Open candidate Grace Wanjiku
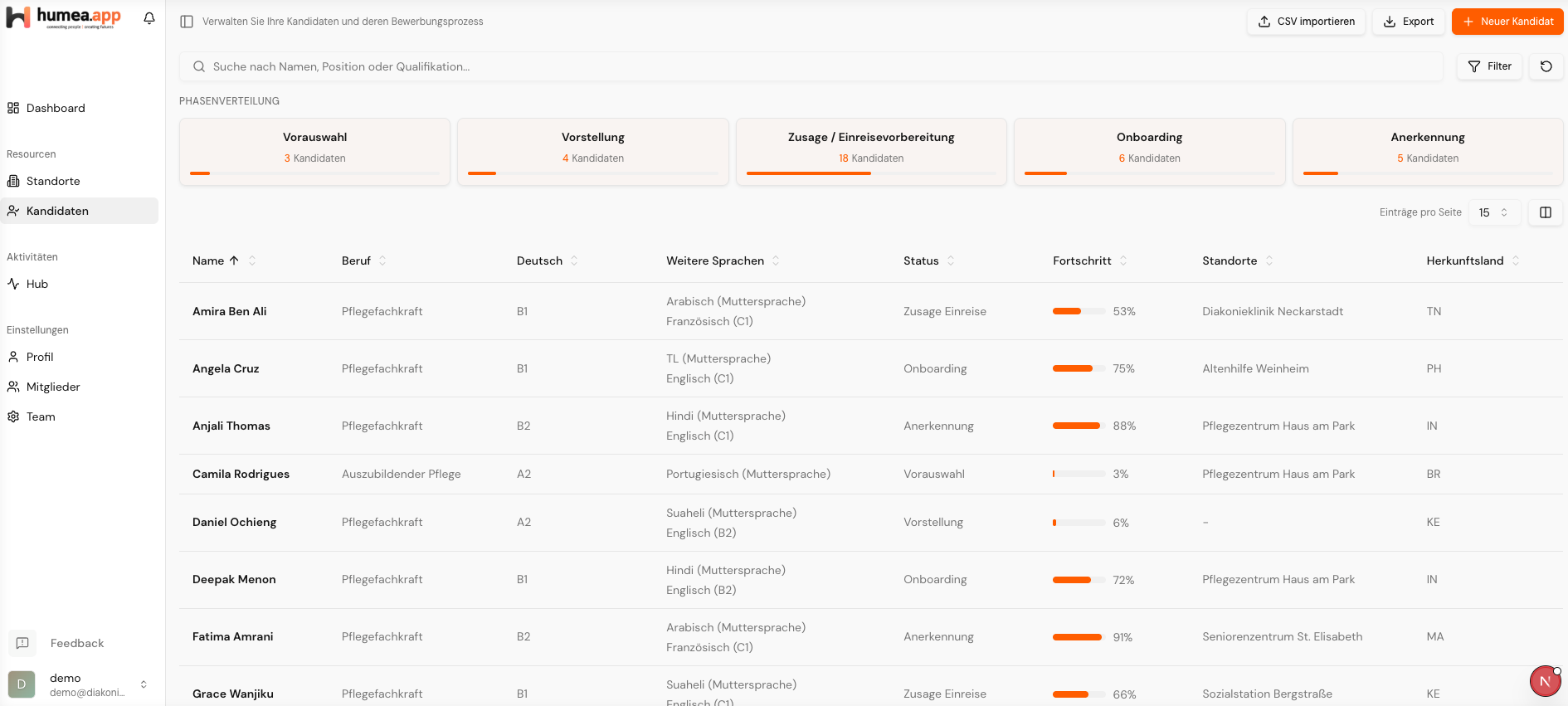This screenshot has height=706, width=1568. [x=232, y=694]
